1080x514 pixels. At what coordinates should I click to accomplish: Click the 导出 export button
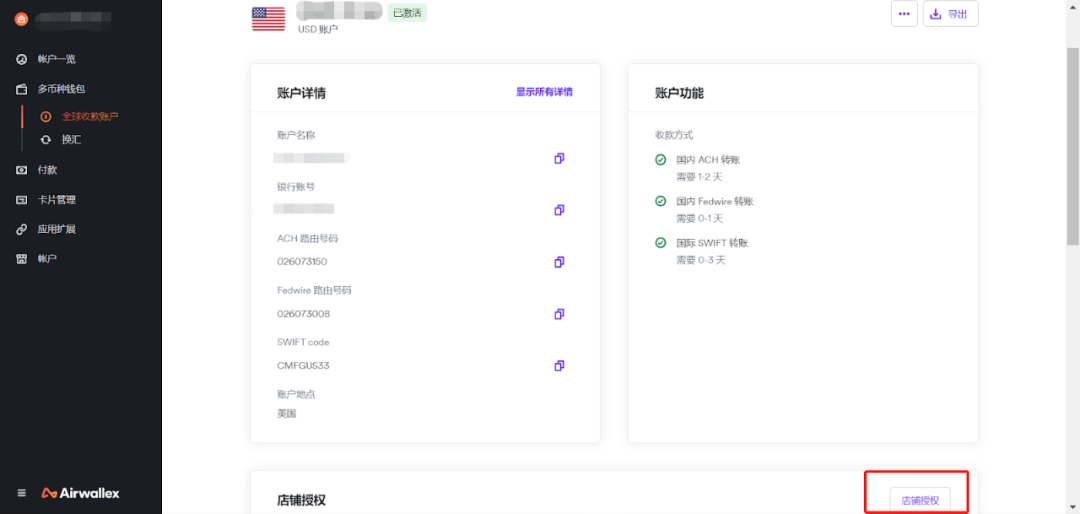(950, 14)
